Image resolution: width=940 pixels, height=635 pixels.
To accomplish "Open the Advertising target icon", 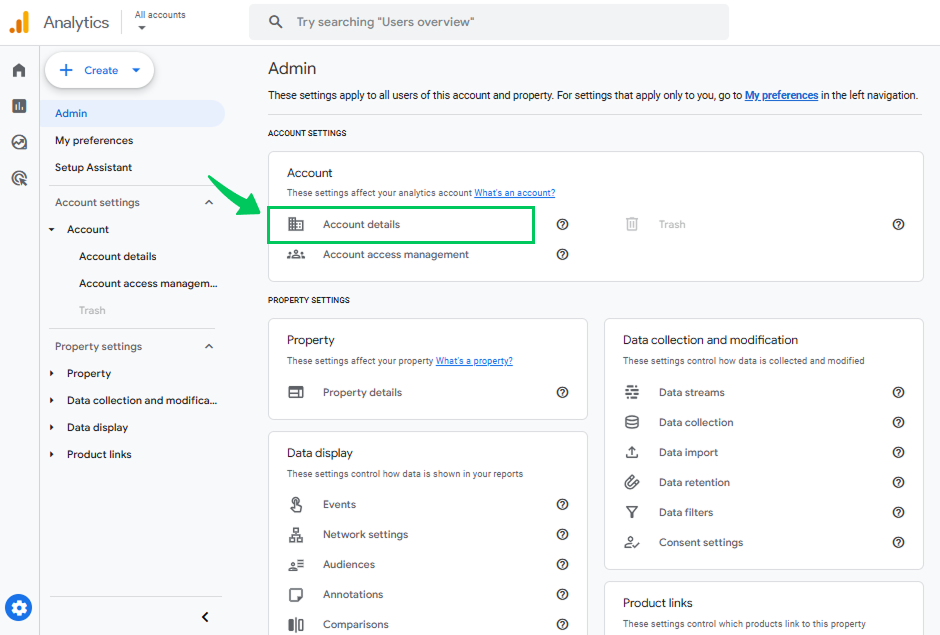I will pyautogui.click(x=19, y=178).
